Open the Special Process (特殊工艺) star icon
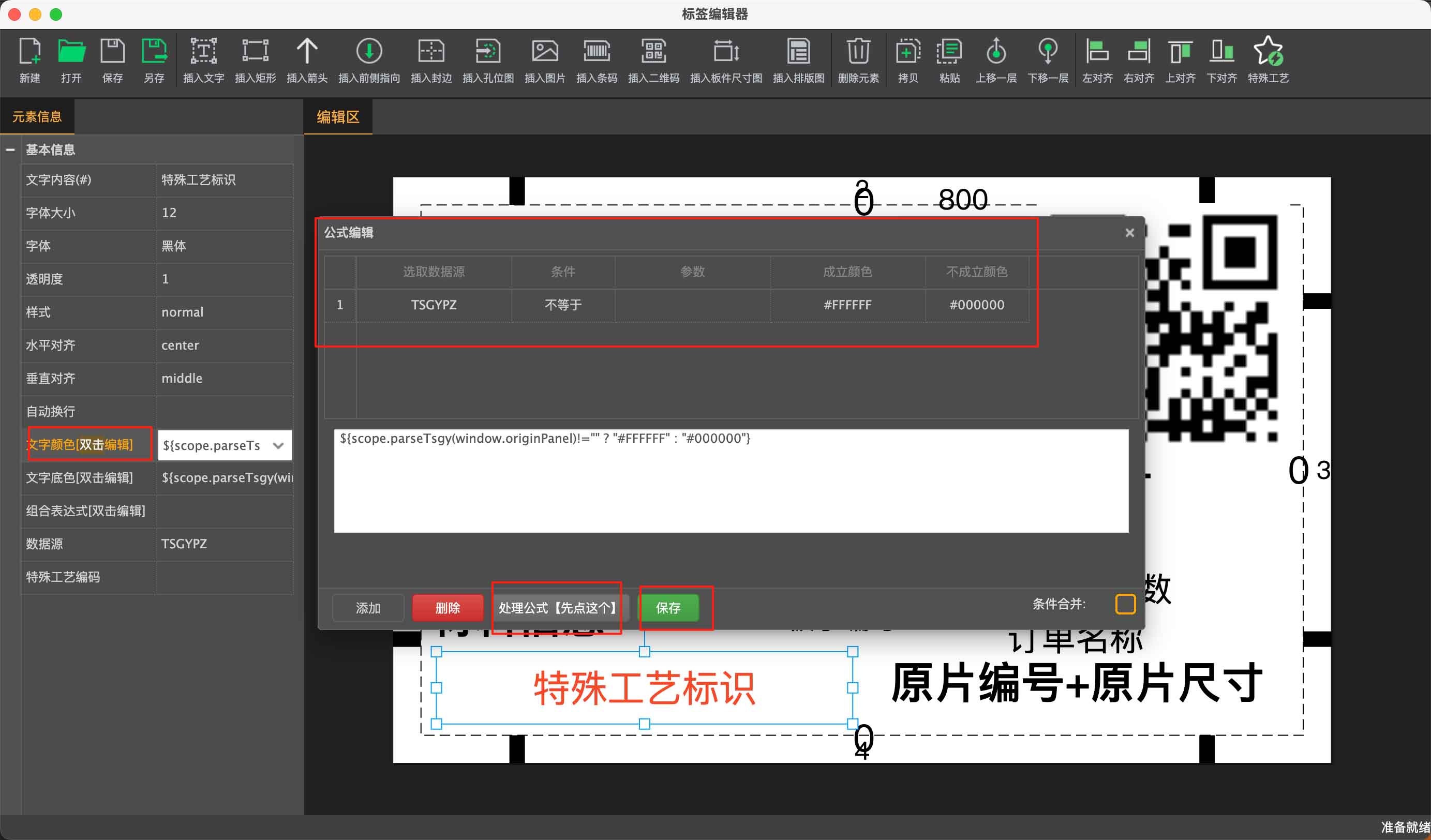 click(x=1268, y=52)
